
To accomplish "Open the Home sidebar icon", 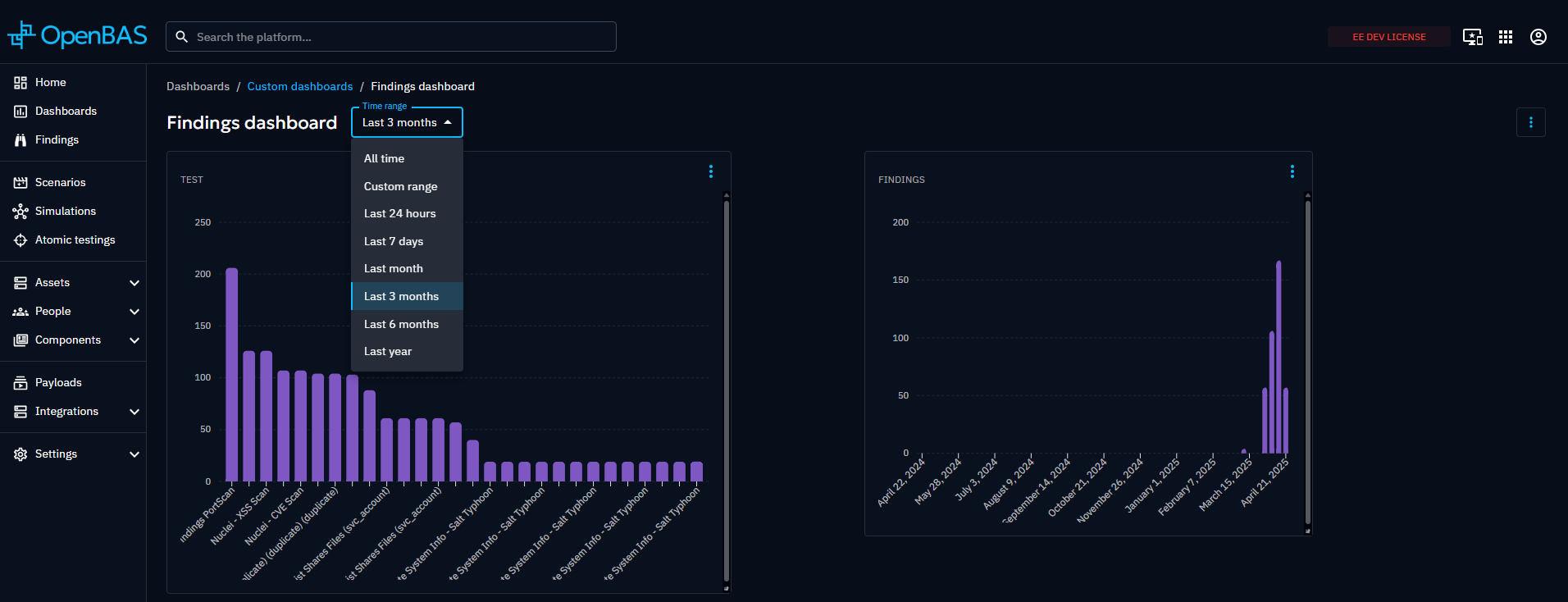I will pos(21,83).
